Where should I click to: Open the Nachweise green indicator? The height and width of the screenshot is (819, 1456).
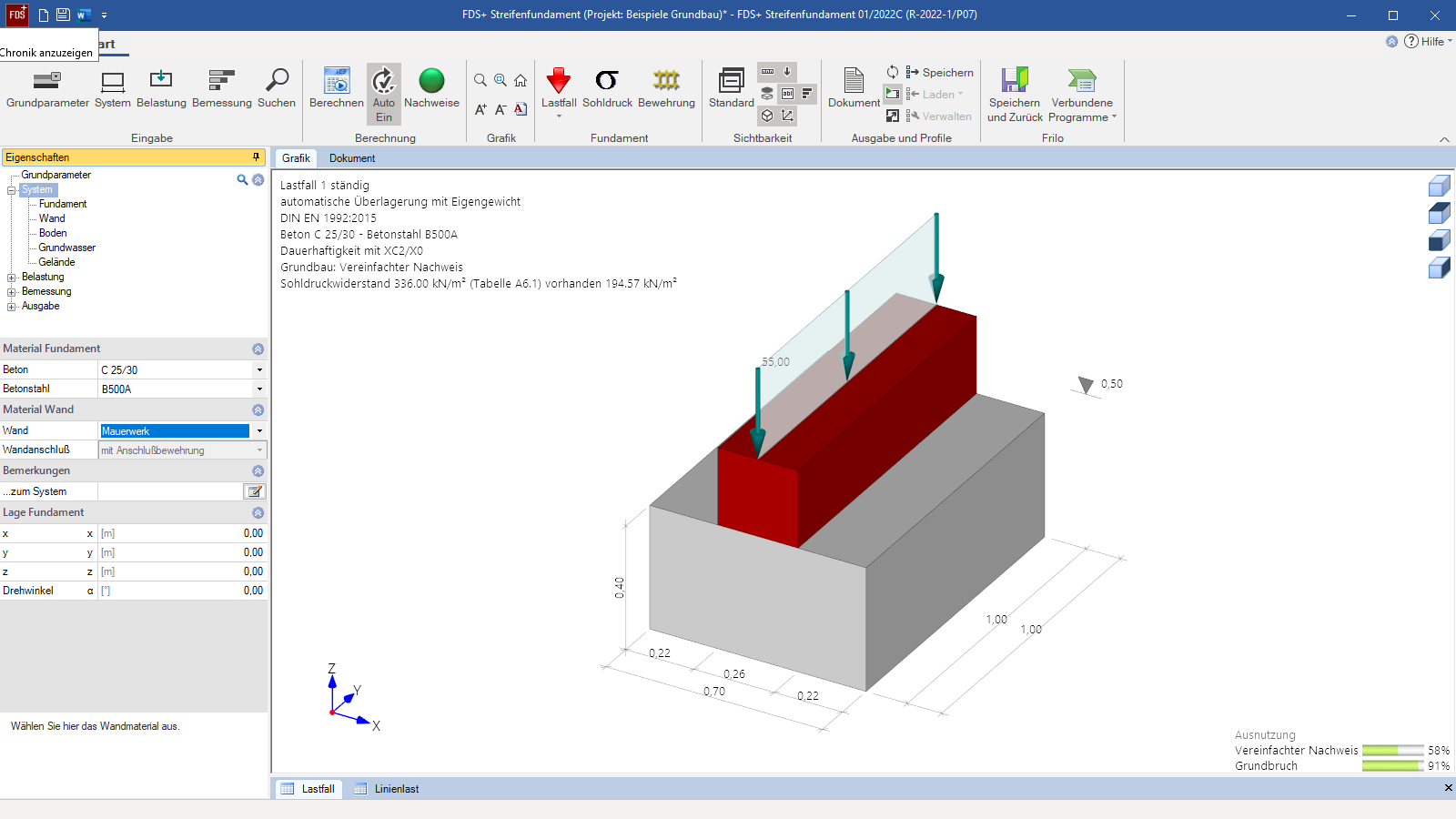(431, 89)
